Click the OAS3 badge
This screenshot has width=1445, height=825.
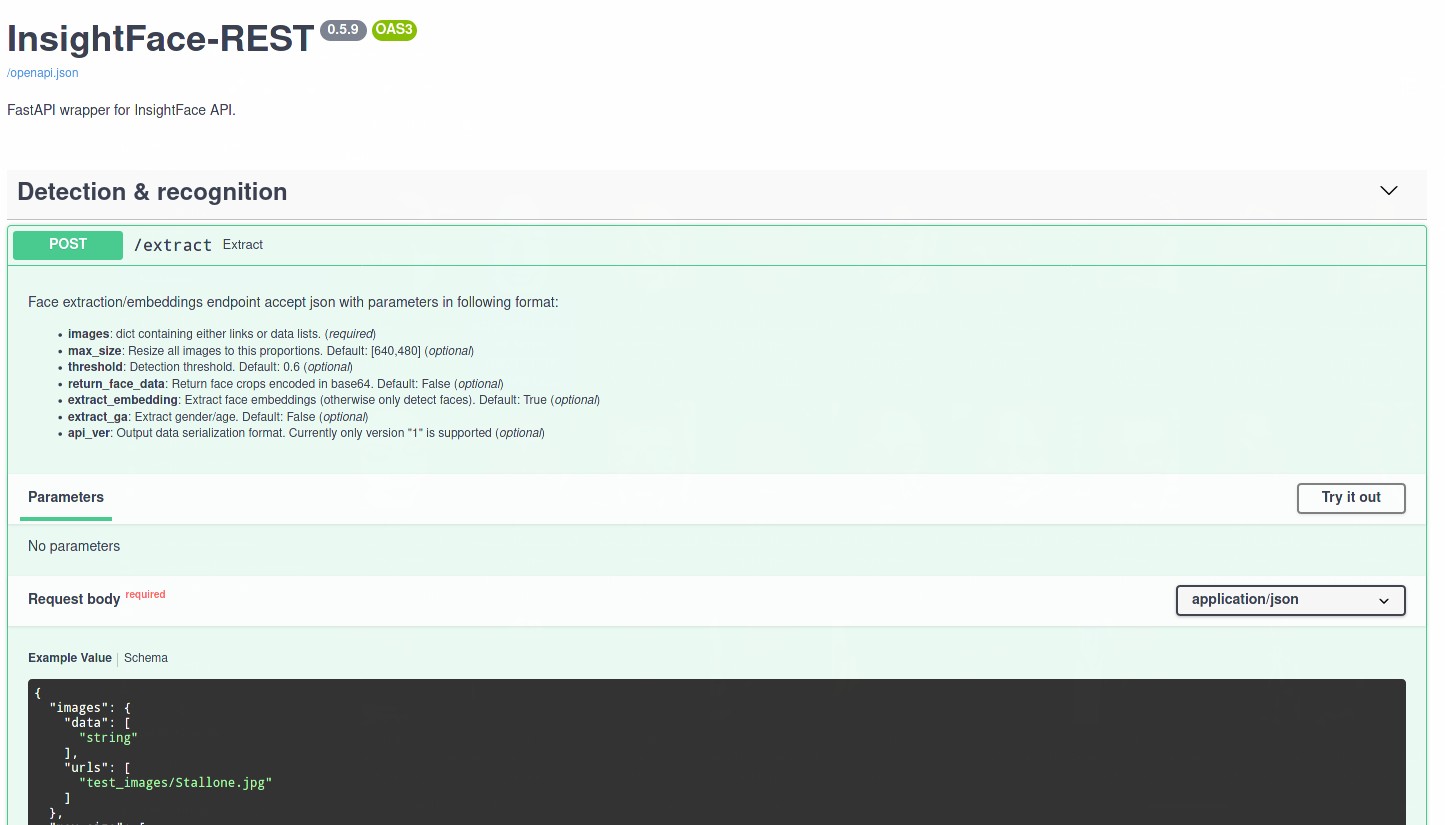[x=394, y=30]
